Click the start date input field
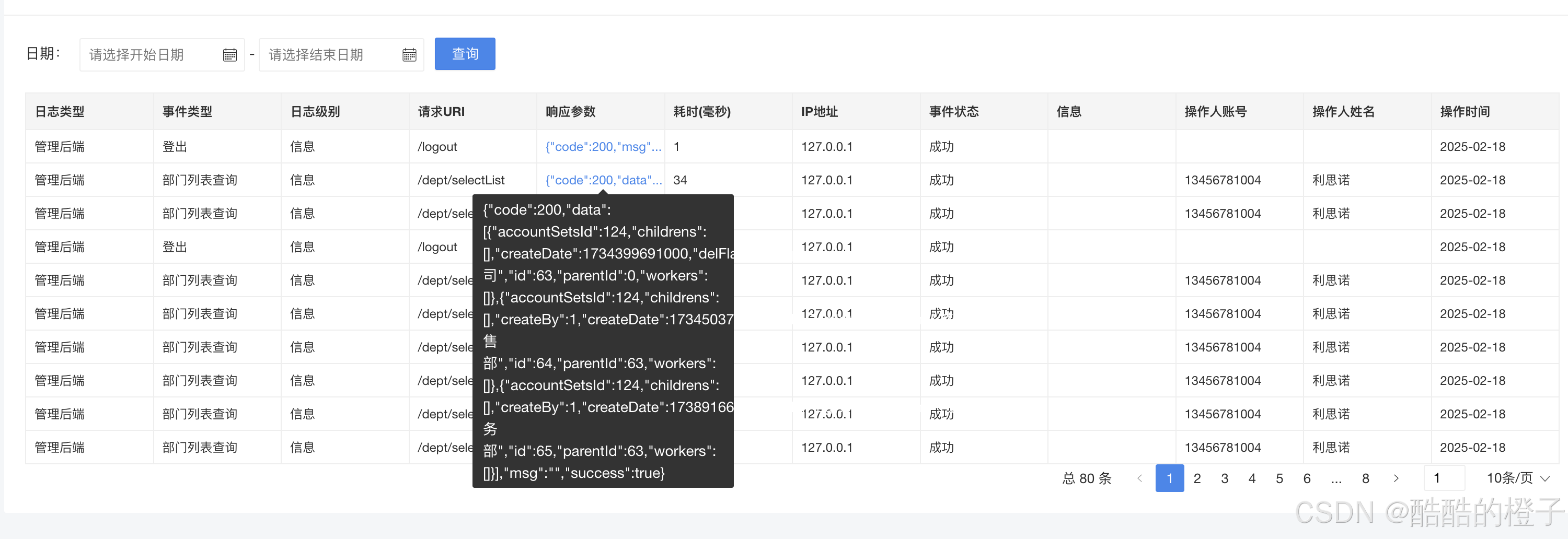Screen dimensions: 1568x539 tap(162, 55)
